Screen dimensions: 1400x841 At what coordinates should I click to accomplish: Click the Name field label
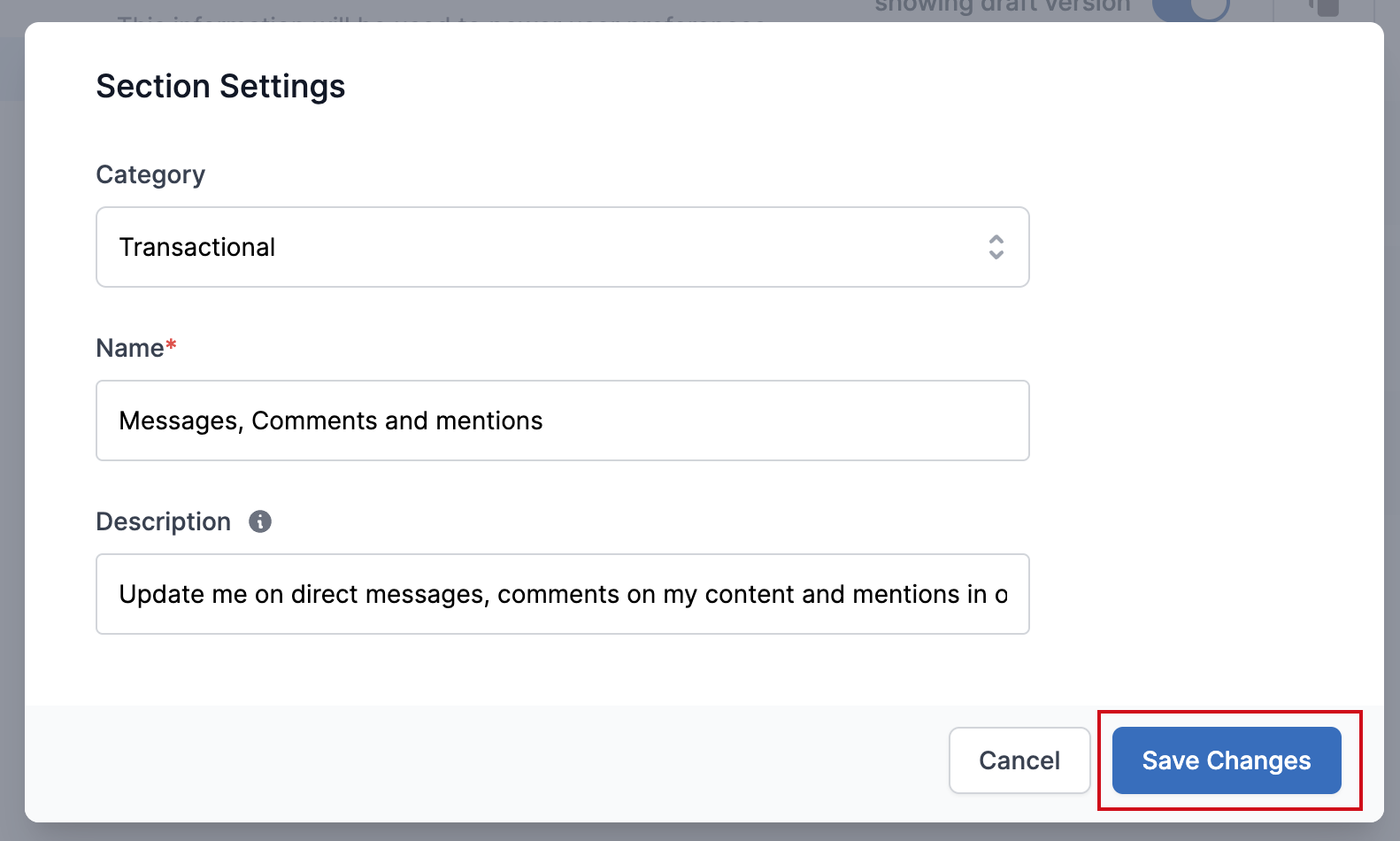click(x=130, y=348)
